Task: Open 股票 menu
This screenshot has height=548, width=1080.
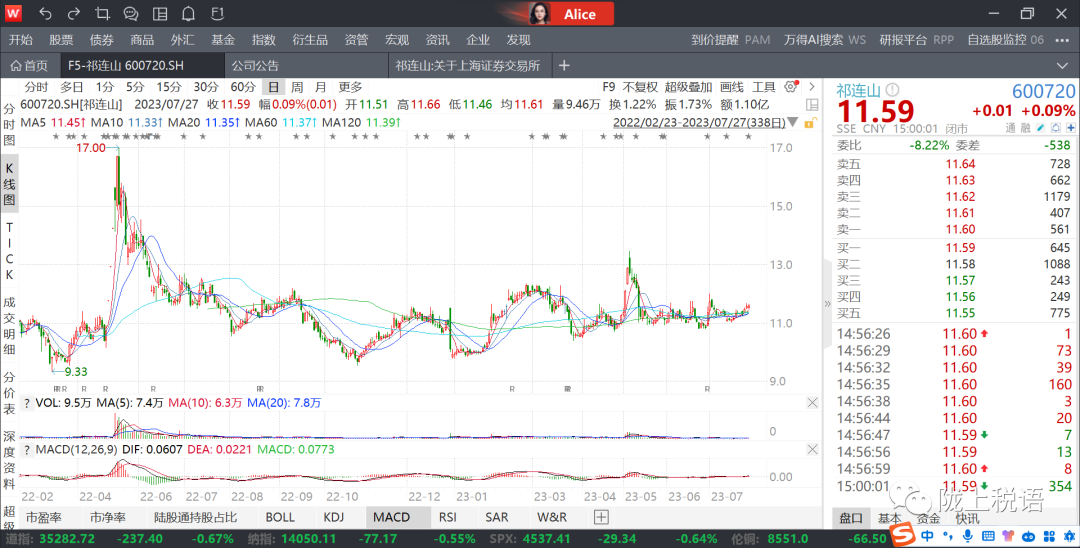Action: click(61, 40)
